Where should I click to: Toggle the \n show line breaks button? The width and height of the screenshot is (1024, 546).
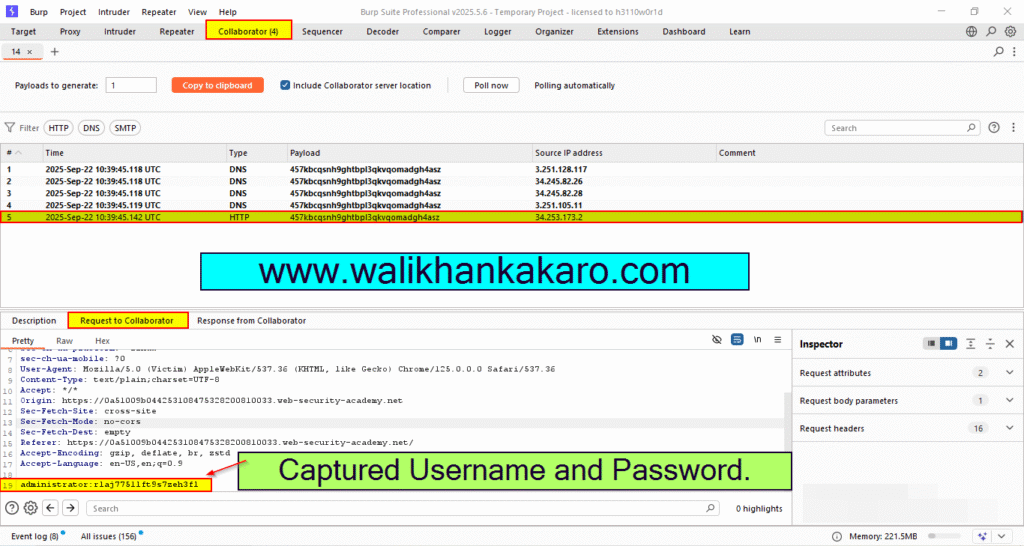point(758,340)
